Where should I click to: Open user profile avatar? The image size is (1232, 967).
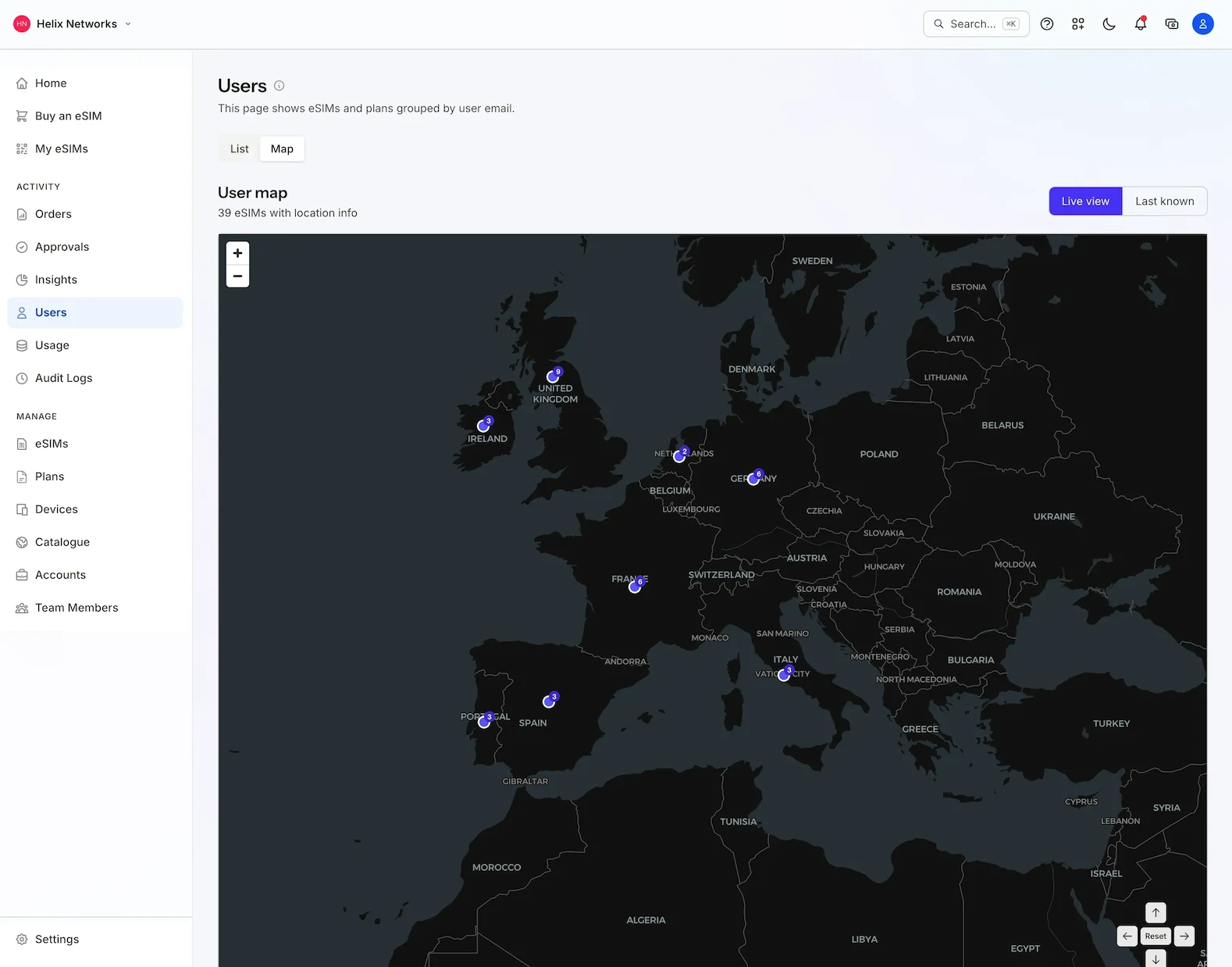click(x=1203, y=24)
